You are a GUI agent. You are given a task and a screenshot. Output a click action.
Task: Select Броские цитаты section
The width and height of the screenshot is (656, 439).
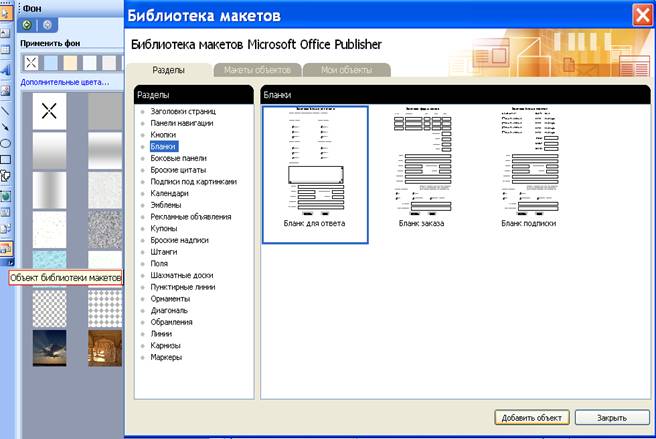click(x=178, y=170)
